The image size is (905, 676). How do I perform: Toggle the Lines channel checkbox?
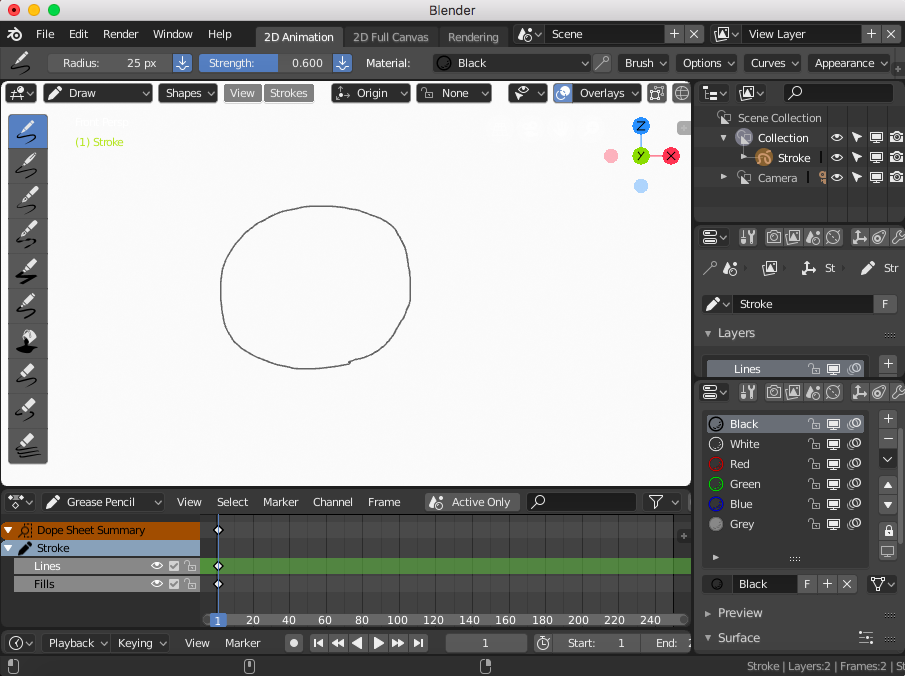click(x=174, y=566)
